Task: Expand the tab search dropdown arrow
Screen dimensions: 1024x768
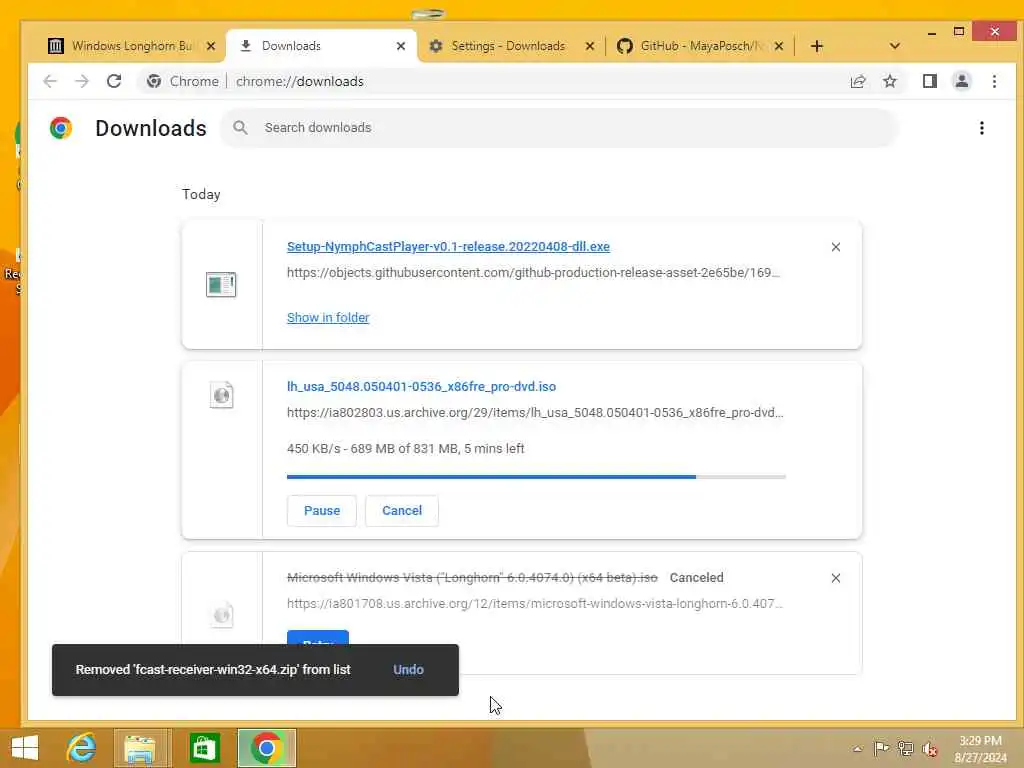Action: (895, 46)
